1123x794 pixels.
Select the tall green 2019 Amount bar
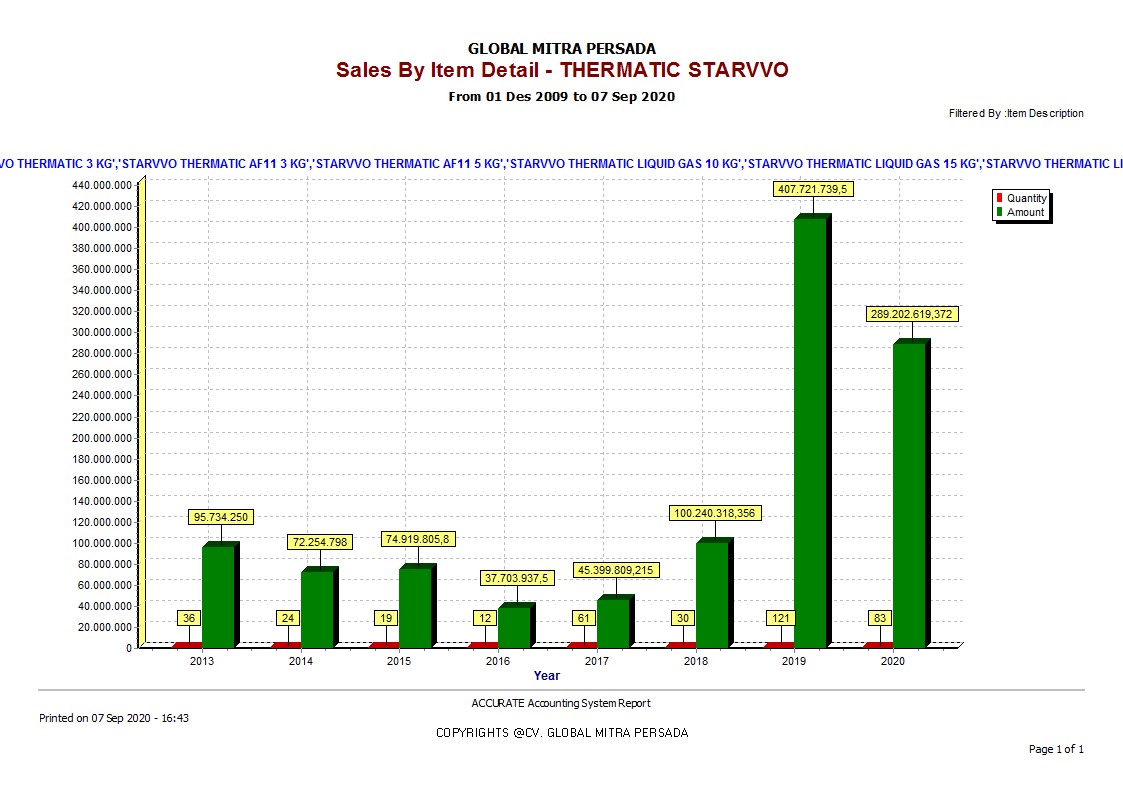click(810, 432)
